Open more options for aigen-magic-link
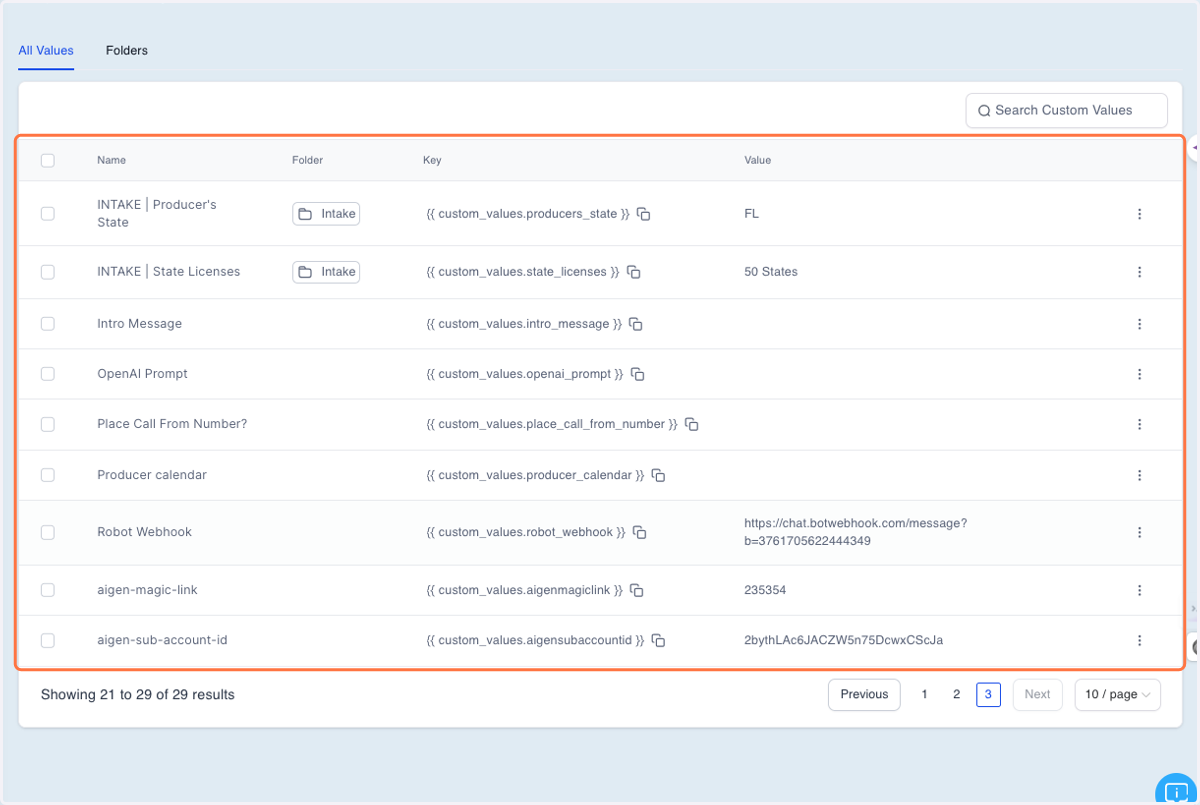This screenshot has width=1200, height=805. pos(1139,590)
